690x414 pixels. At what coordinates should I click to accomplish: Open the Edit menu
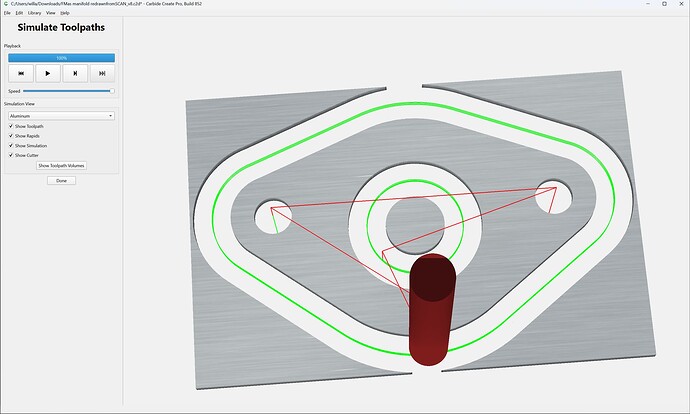(x=19, y=13)
